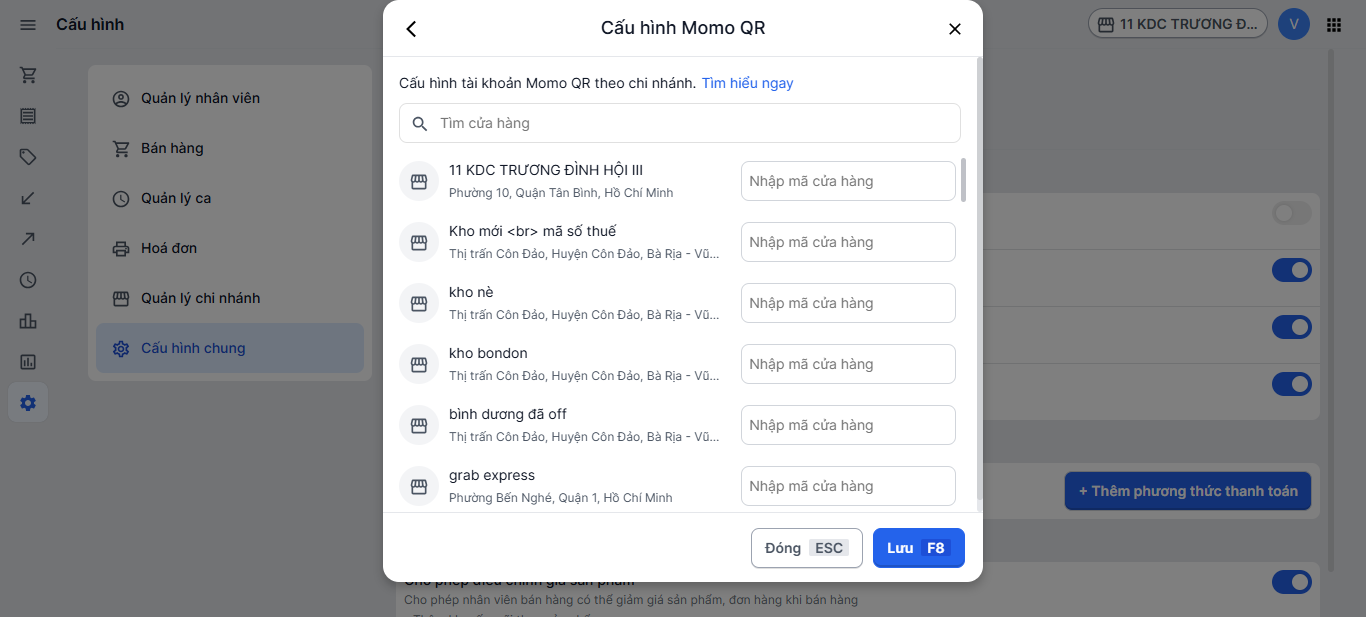The width and height of the screenshot is (1366, 617).
Task: Click the price tag sidebar icon
Action: pos(28,157)
